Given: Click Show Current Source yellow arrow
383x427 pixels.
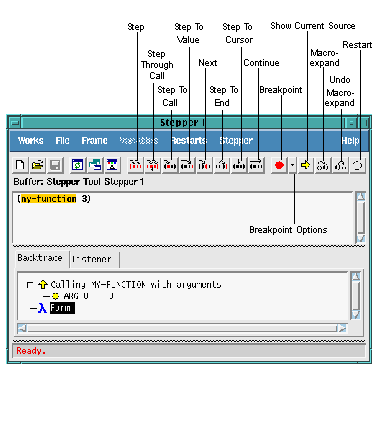Looking at the screenshot, I should click(x=305, y=165).
